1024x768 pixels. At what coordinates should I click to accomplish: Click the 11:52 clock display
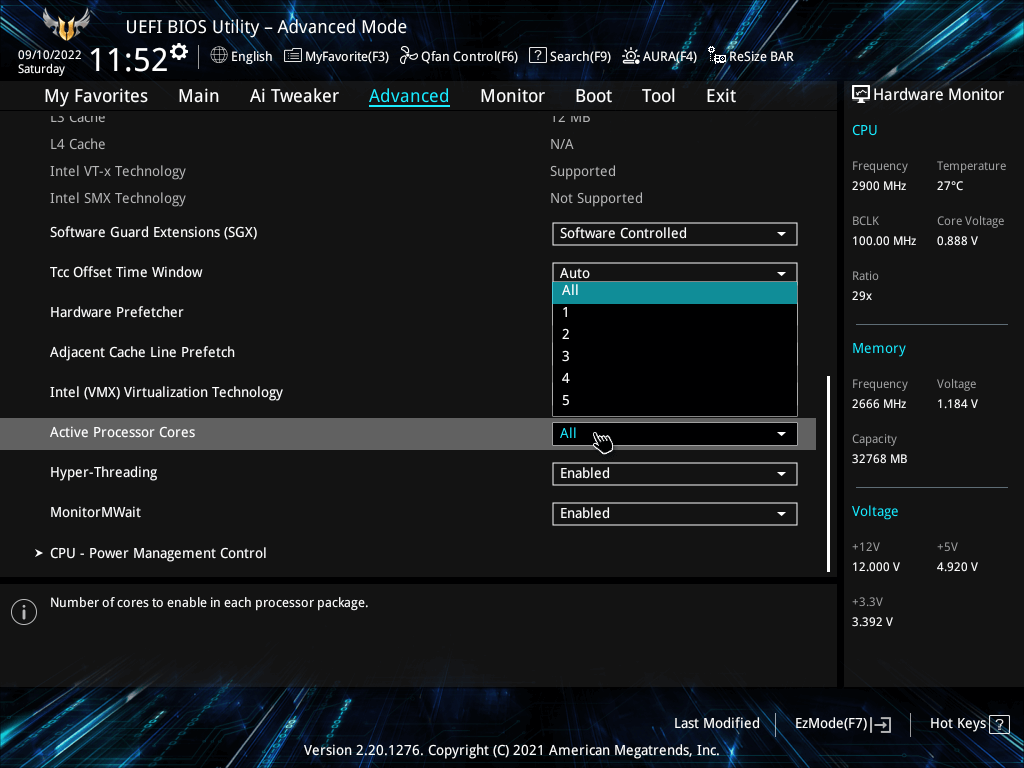click(129, 60)
